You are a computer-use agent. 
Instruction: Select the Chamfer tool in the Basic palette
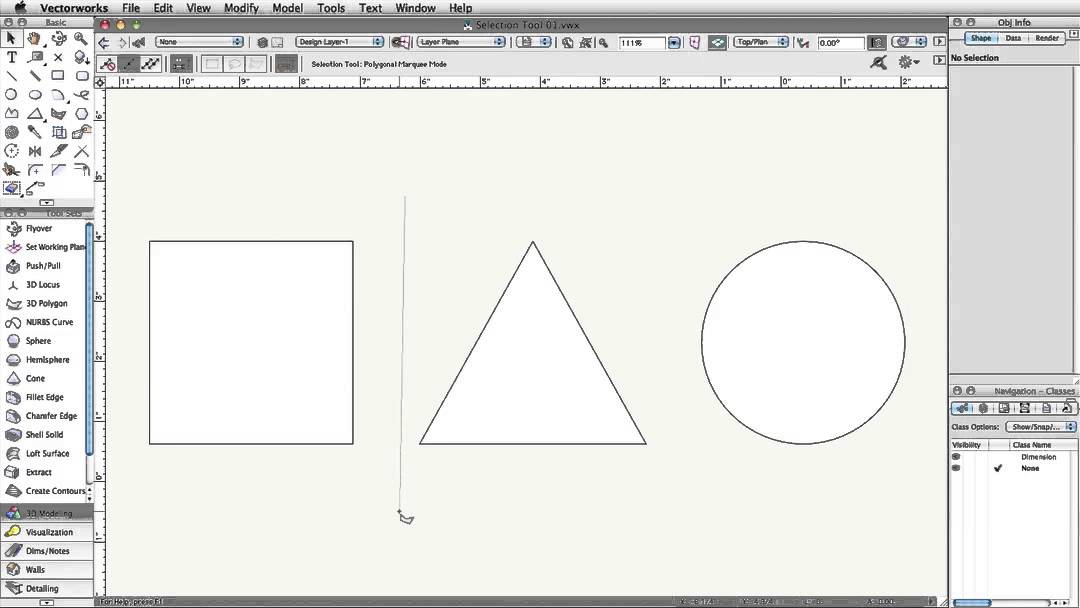tap(59, 169)
